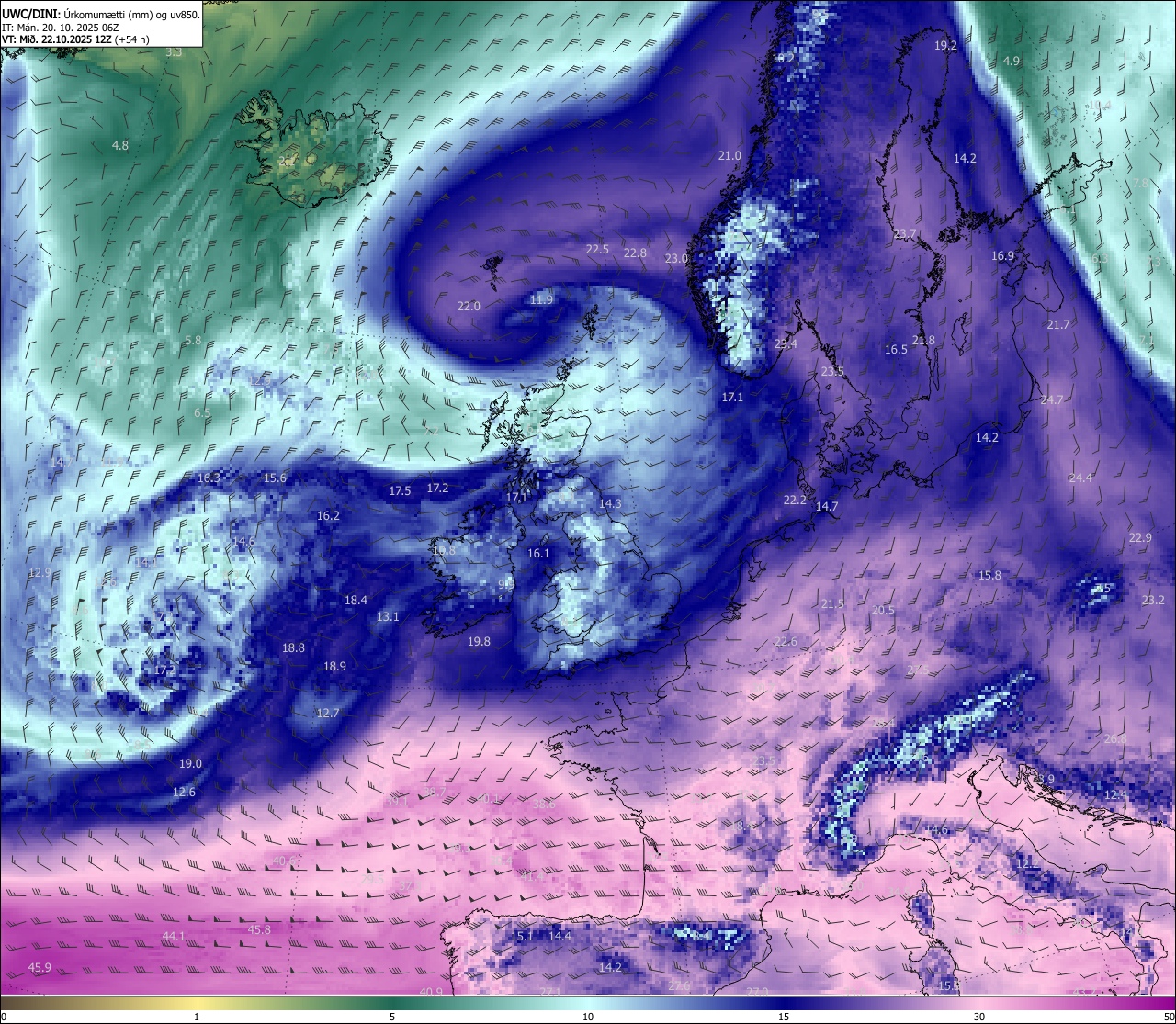Click the 14.3 value over northern England
The width and height of the screenshot is (1176, 1024).
[610, 503]
